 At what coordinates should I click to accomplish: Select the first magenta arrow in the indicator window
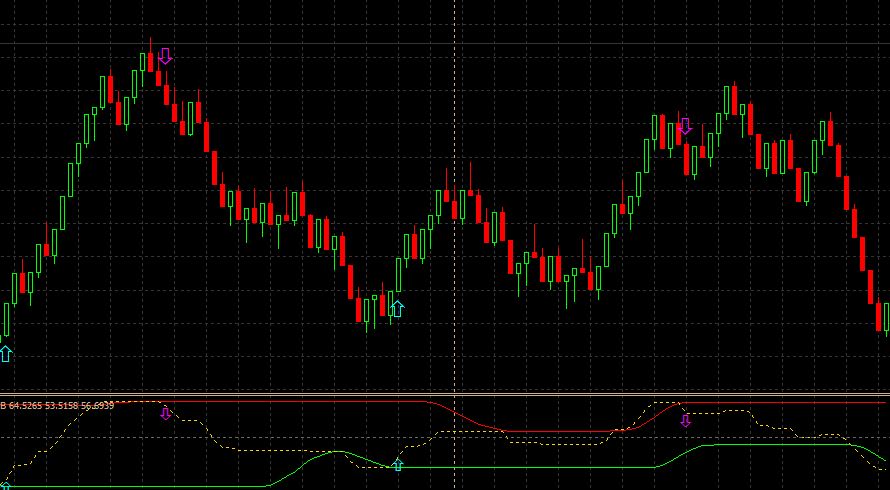165,413
